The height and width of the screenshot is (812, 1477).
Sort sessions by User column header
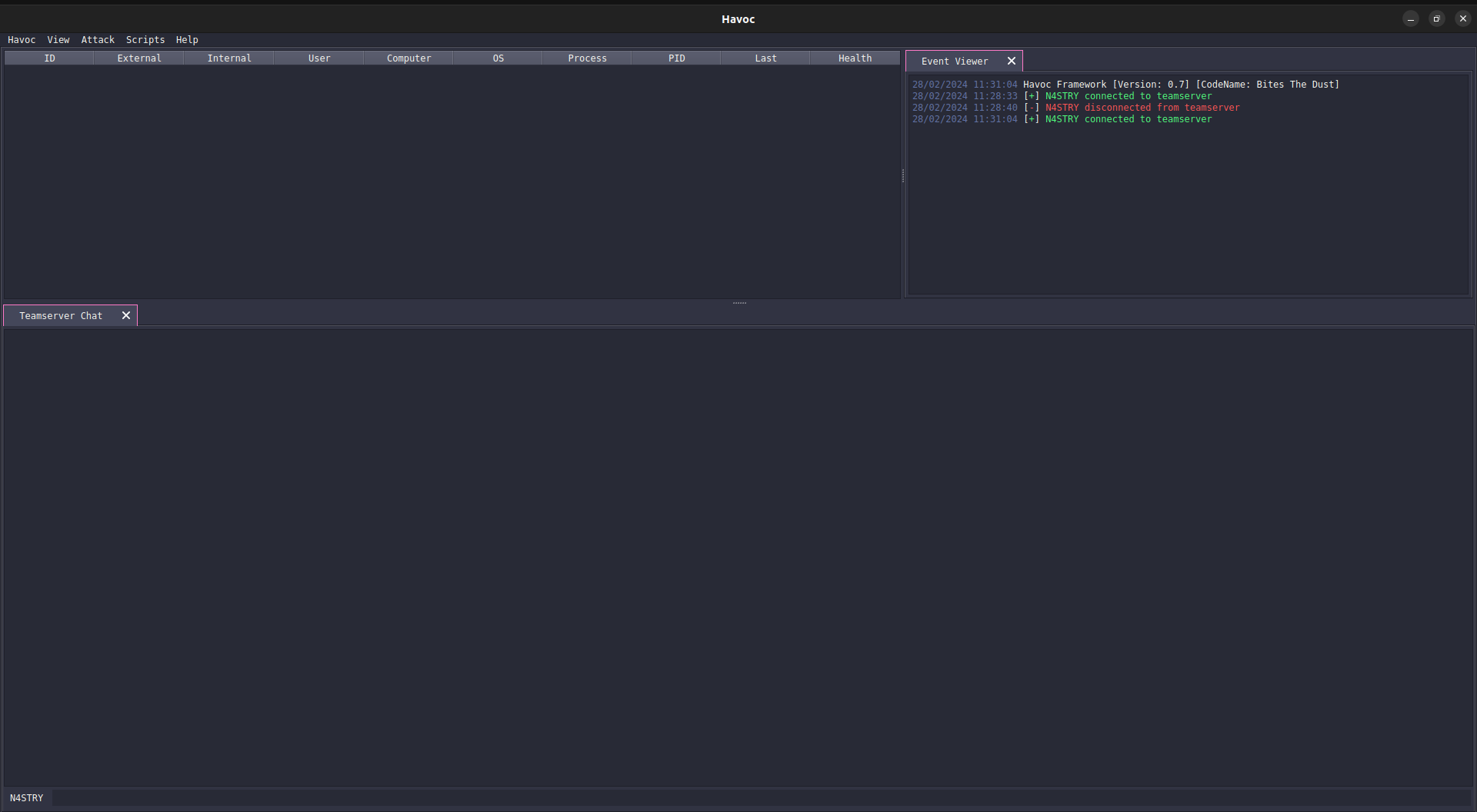pos(319,58)
